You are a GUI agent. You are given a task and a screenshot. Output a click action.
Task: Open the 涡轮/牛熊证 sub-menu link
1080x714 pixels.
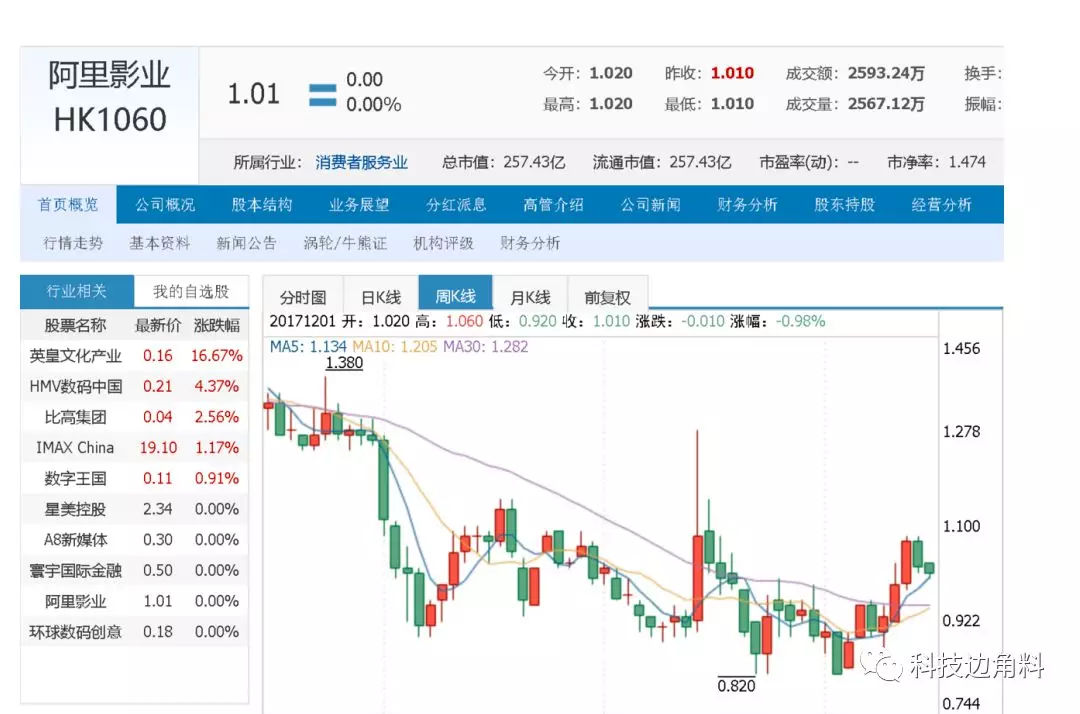(x=345, y=243)
